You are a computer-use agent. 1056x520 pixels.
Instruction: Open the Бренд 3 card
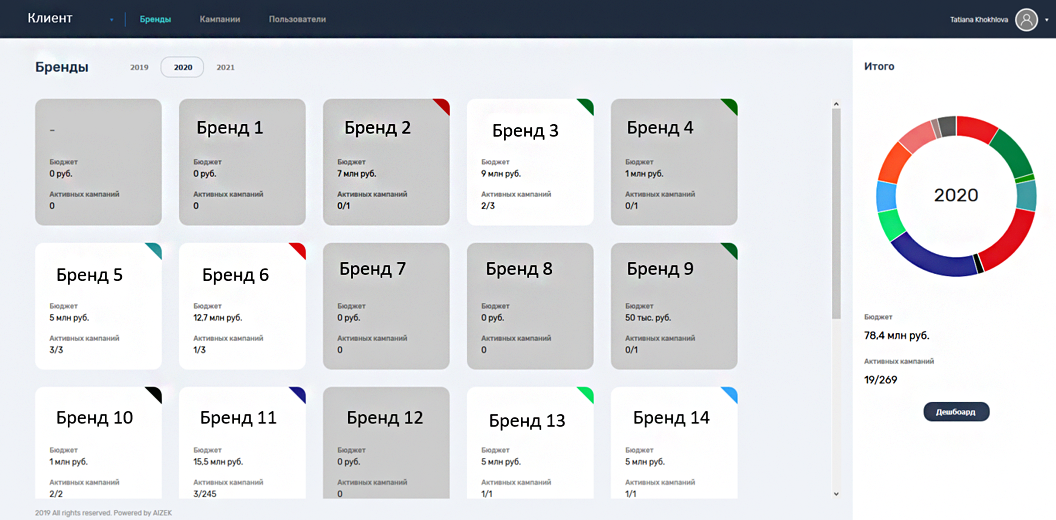529,162
